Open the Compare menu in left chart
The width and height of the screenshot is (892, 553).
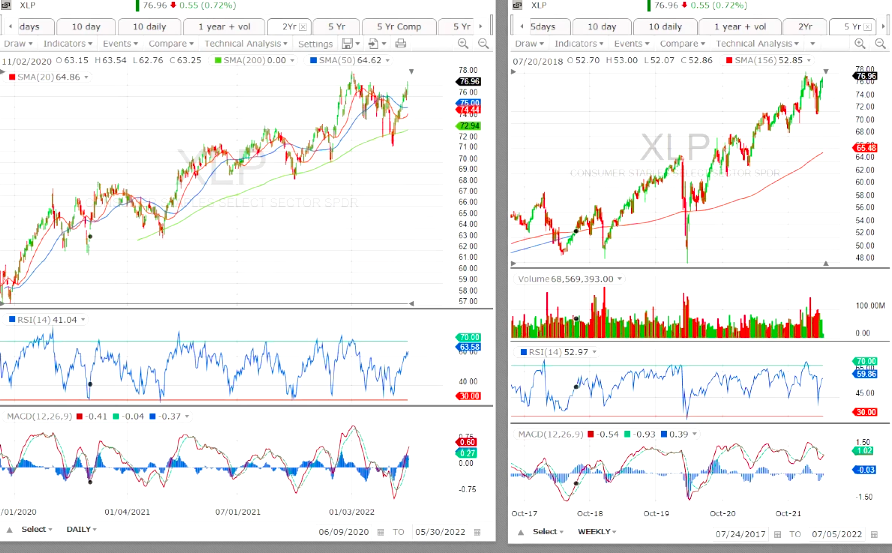point(171,43)
